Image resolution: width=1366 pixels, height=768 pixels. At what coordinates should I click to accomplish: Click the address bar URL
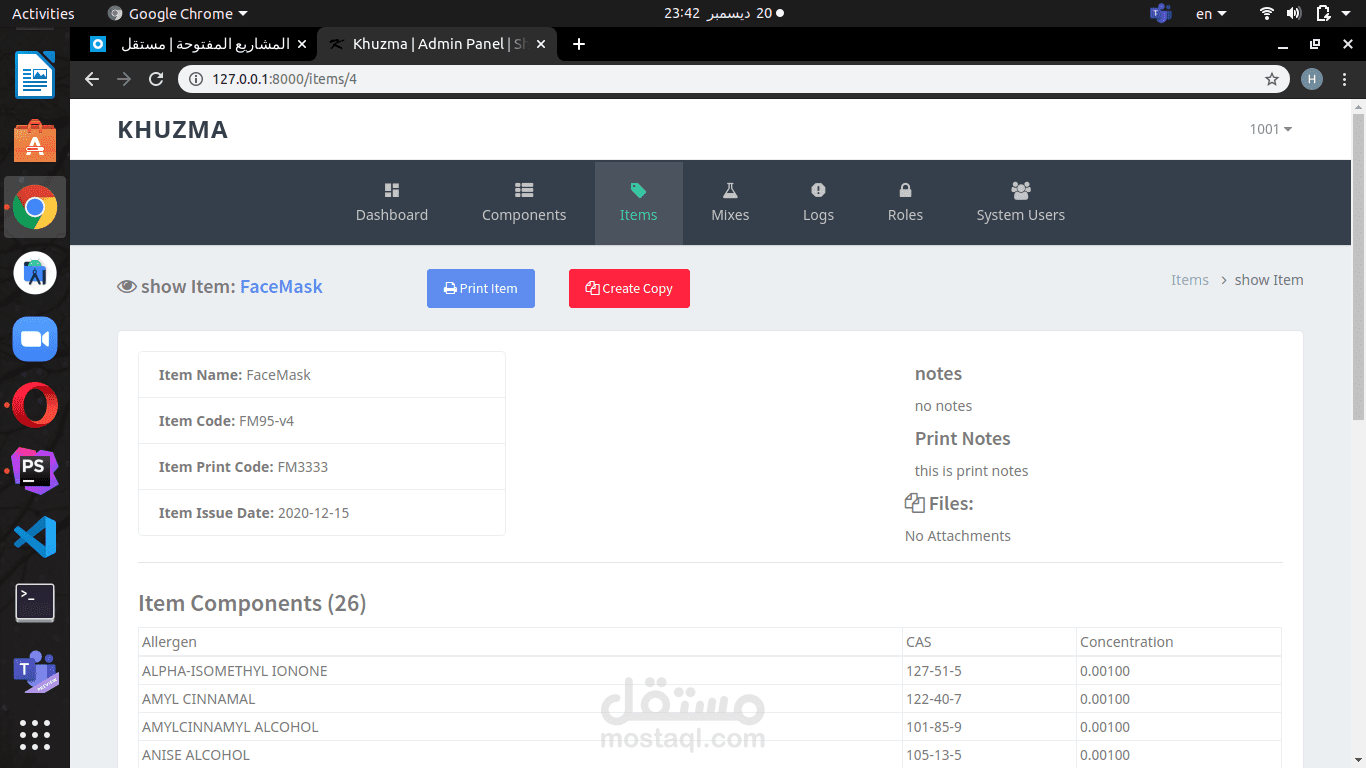coord(284,79)
